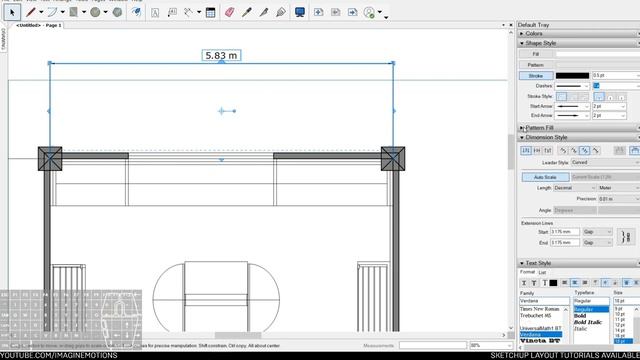Image resolution: width=640 pixels, height=360 pixels.
Task: Open Dimension tool dropdown arrow
Action: (x=199, y=12)
